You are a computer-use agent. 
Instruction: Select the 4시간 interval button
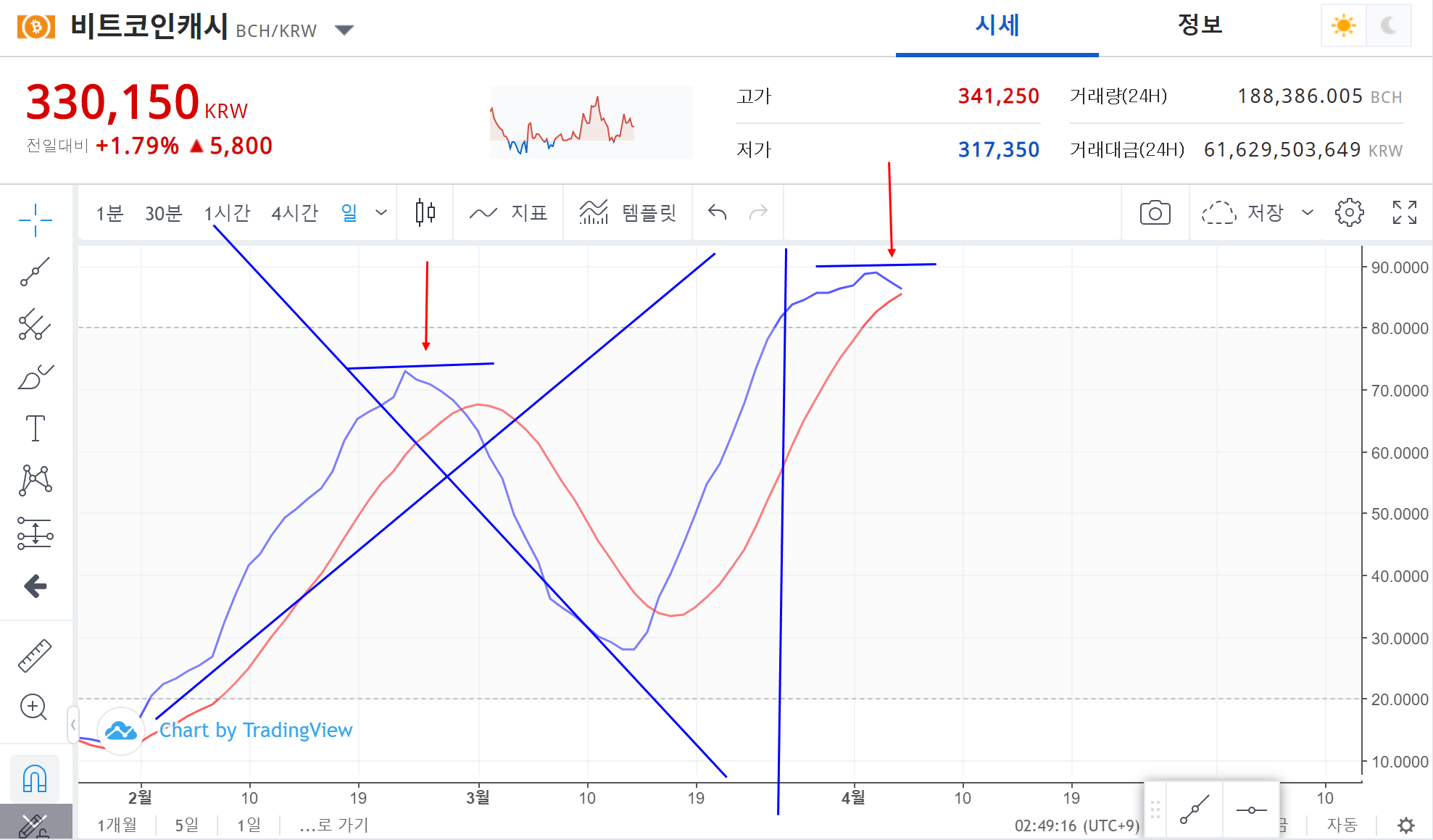coord(294,212)
